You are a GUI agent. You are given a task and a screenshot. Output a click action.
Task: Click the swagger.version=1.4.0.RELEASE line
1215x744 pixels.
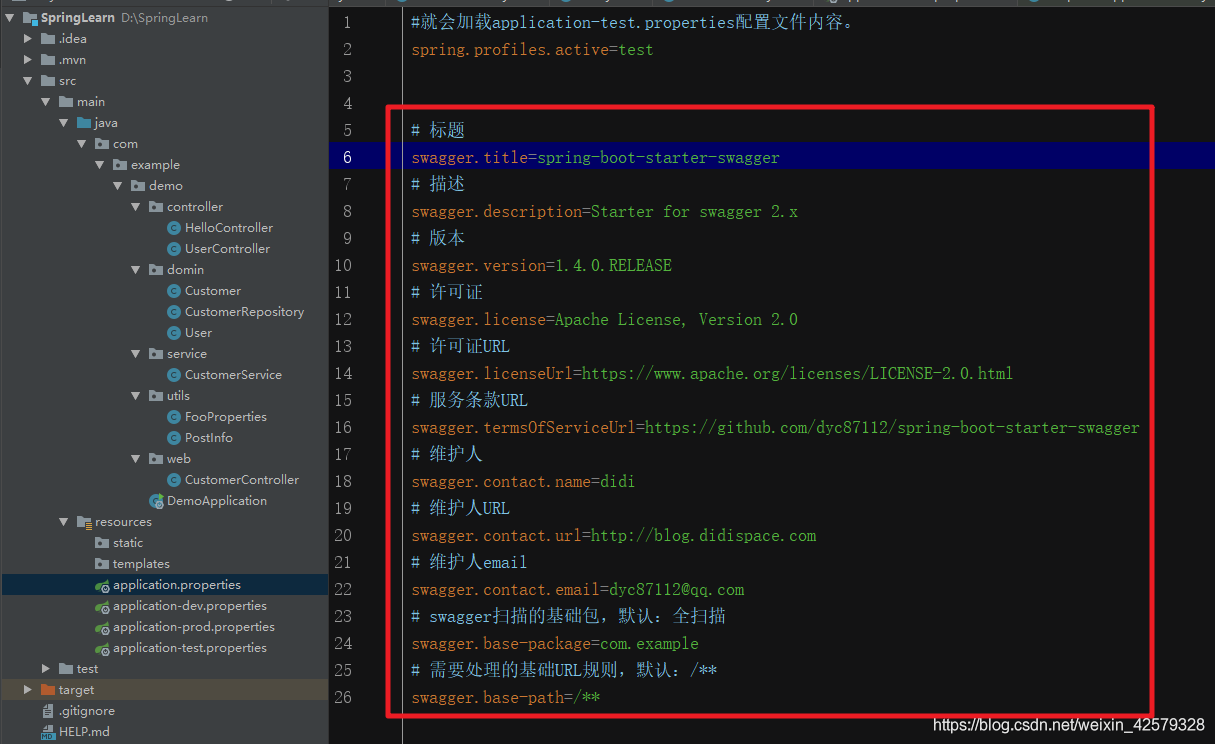(541, 265)
